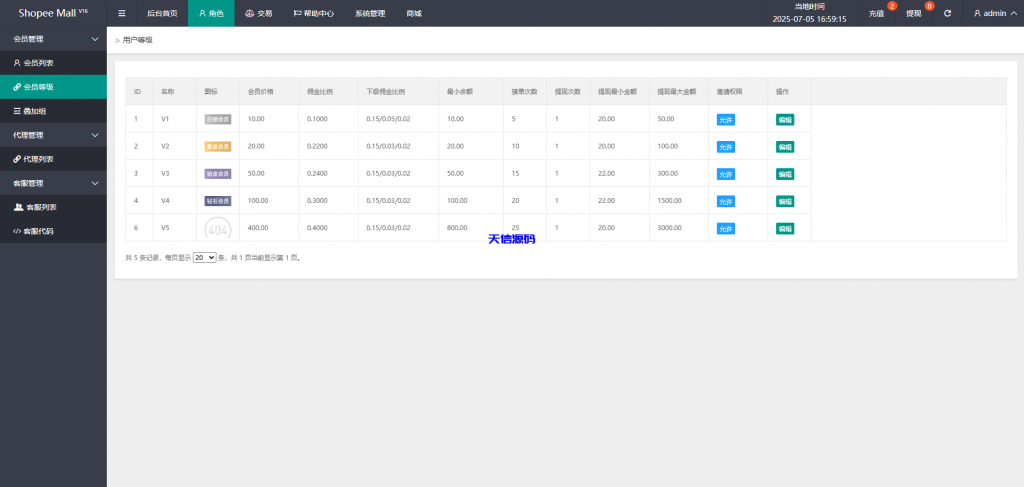
Task: Toggle the sidebar collapse hamburger icon
Action: pos(121,13)
